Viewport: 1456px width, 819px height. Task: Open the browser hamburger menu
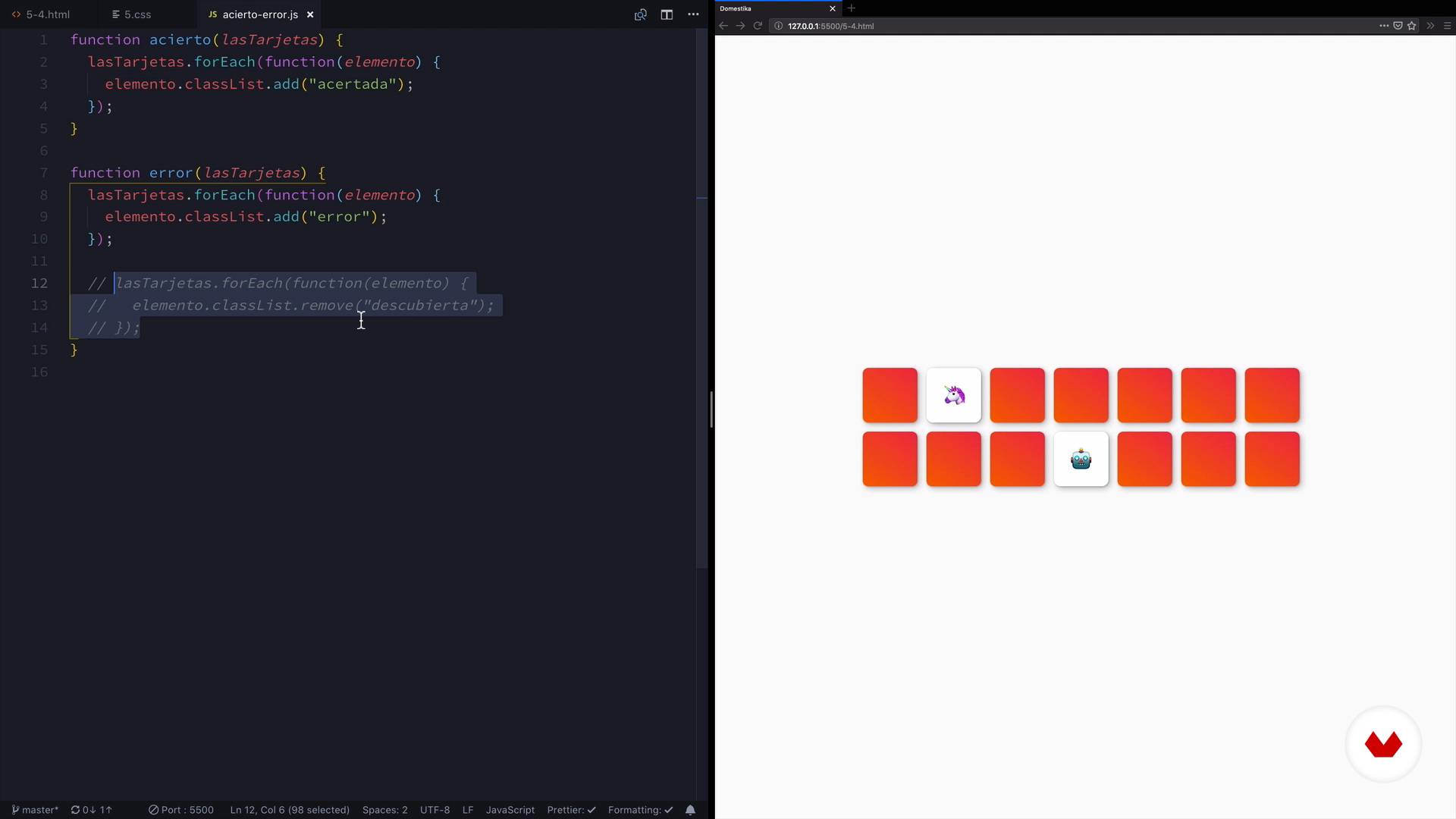[x=1447, y=26]
